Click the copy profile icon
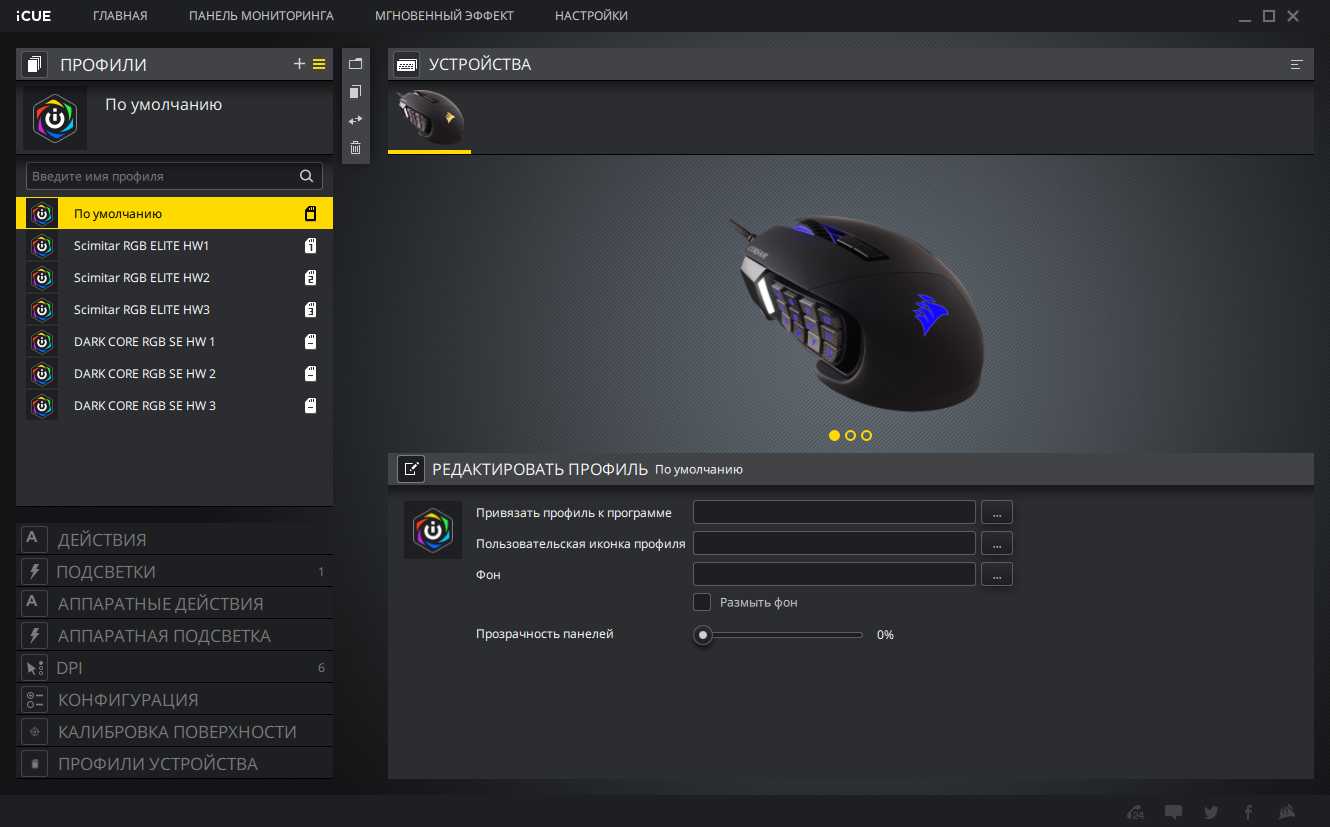Screen dimensions: 1330x827 click(x=355, y=92)
